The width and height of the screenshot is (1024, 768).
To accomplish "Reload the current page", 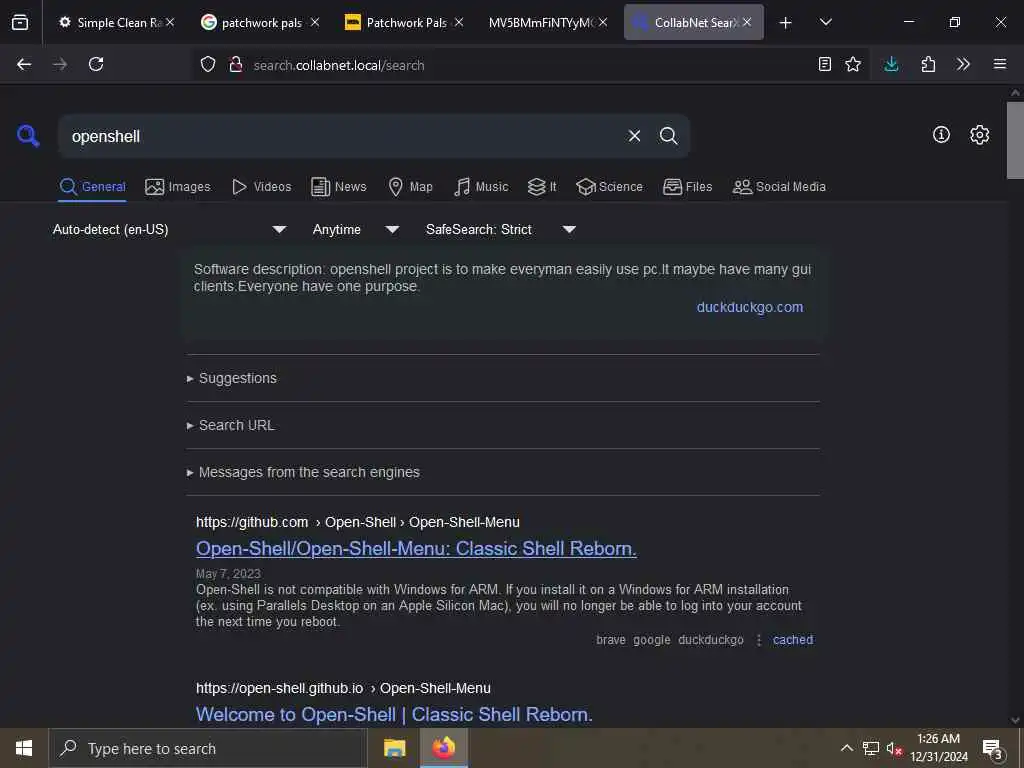I will click(x=96, y=64).
